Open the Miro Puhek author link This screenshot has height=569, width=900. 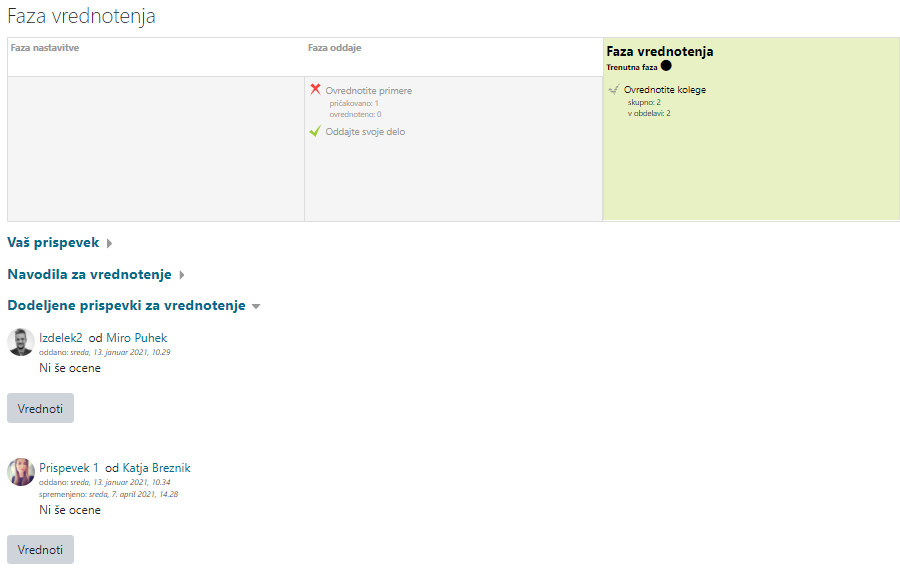136,338
